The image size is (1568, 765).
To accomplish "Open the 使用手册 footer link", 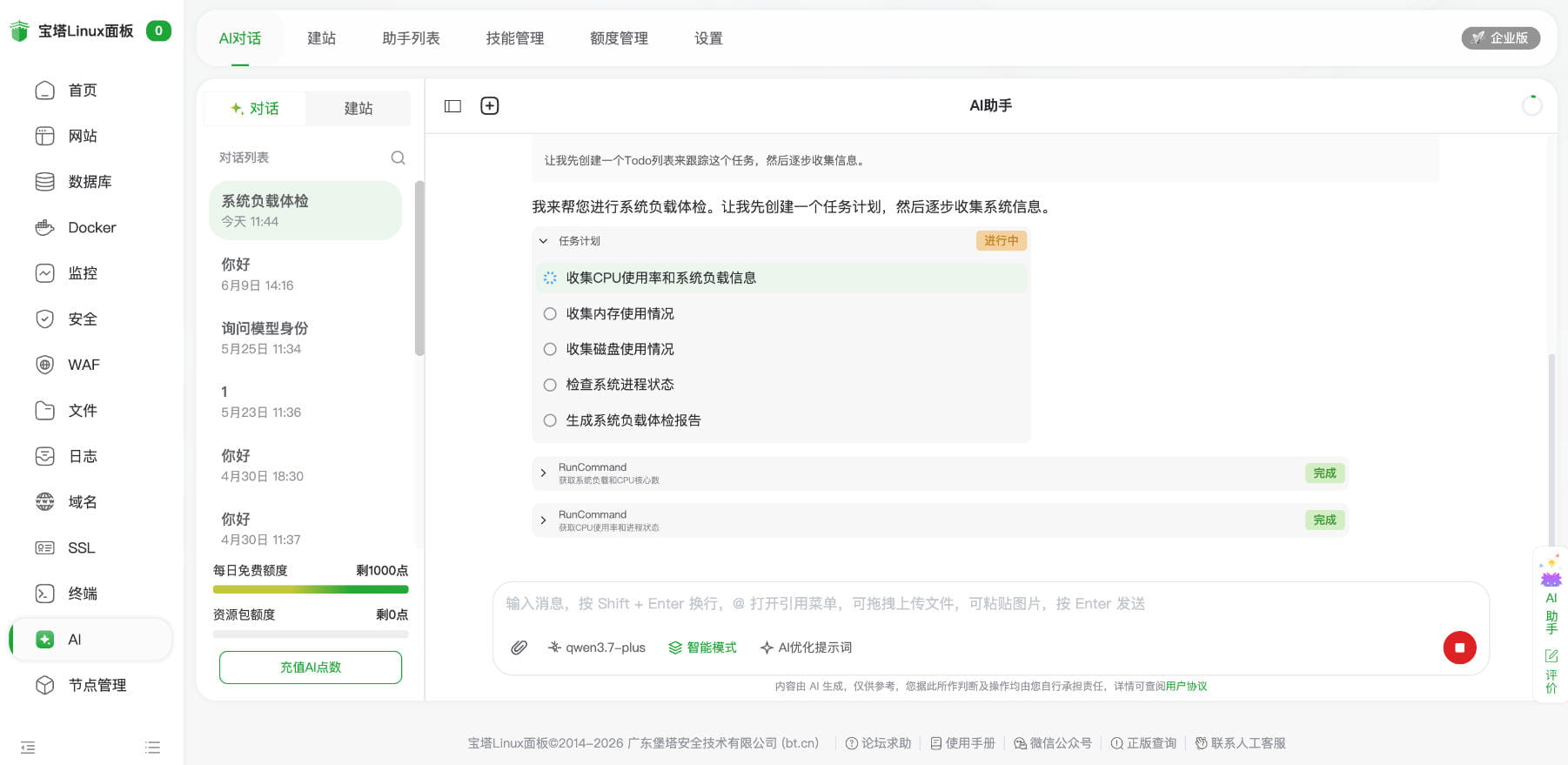I will point(962,743).
